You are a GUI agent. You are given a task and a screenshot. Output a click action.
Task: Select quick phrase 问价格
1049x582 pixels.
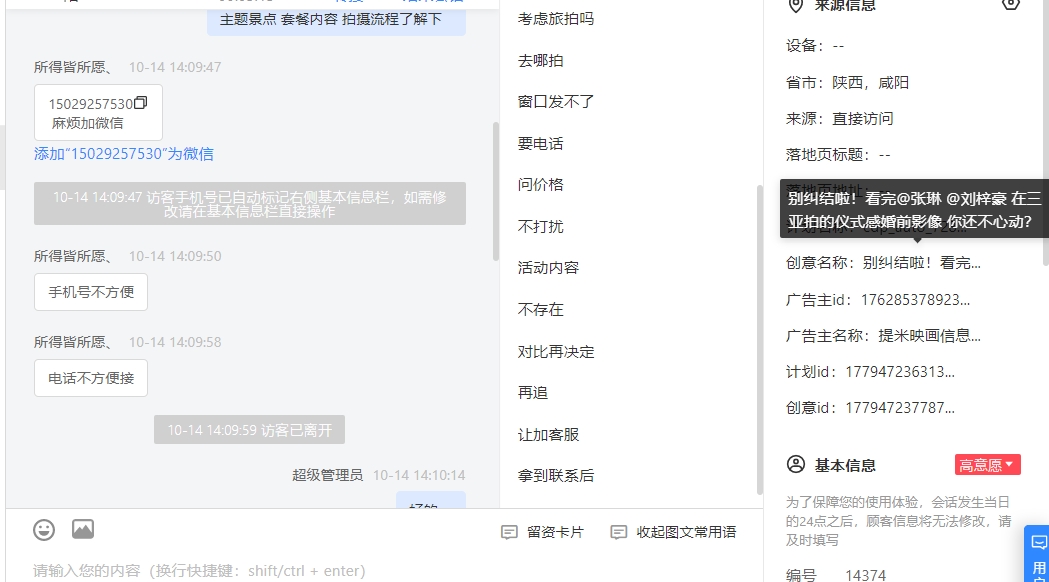click(x=541, y=185)
